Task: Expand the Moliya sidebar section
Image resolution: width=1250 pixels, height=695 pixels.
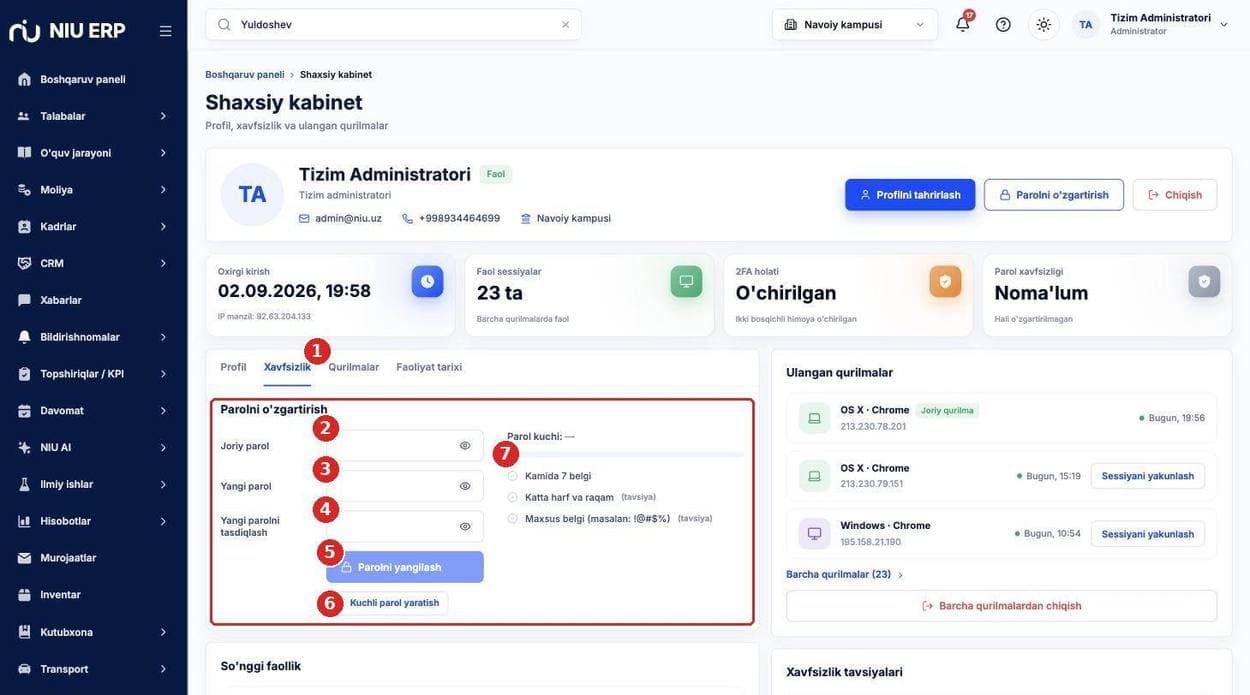Action: click(x=93, y=190)
